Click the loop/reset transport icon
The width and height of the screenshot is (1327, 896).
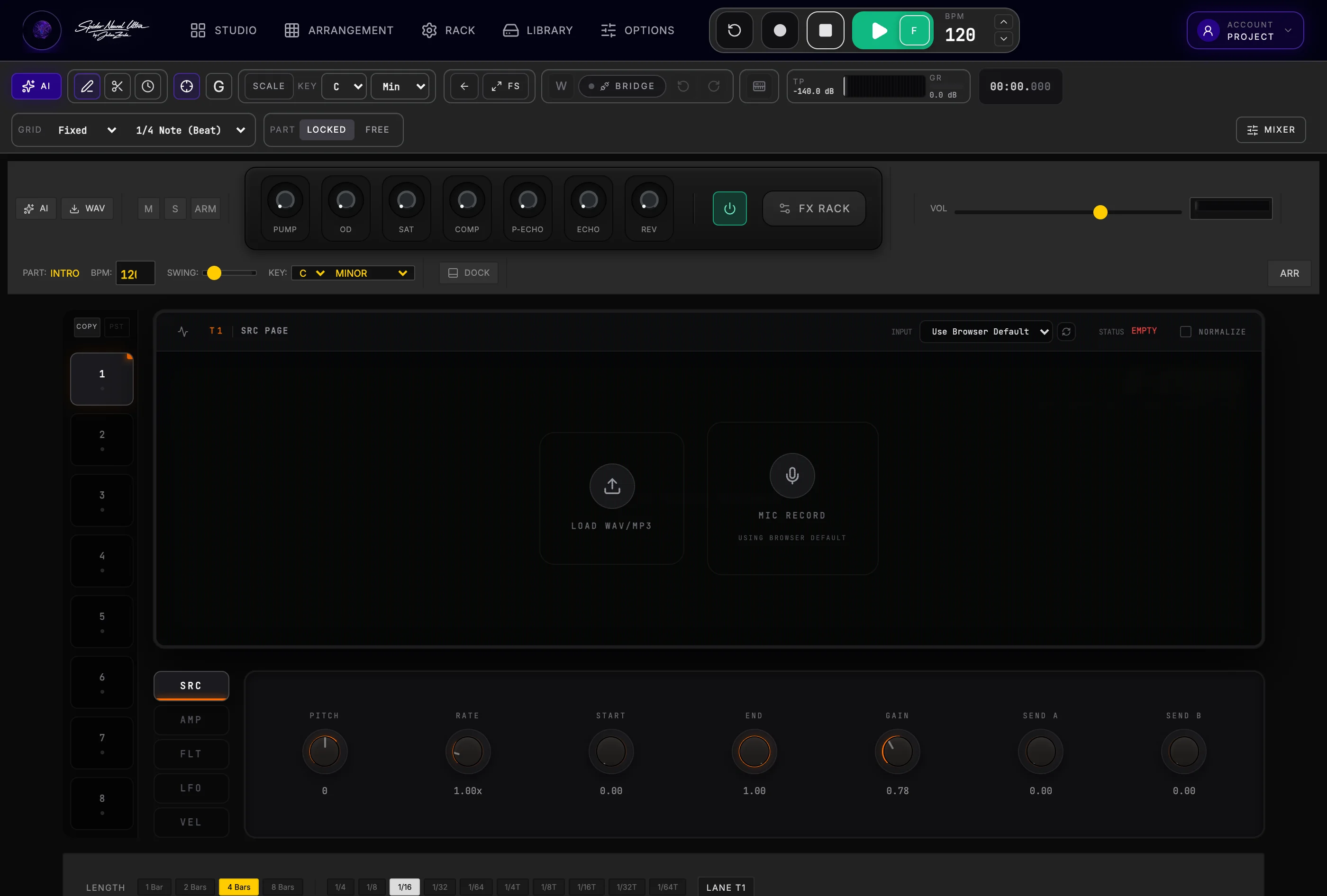coord(734,30)
